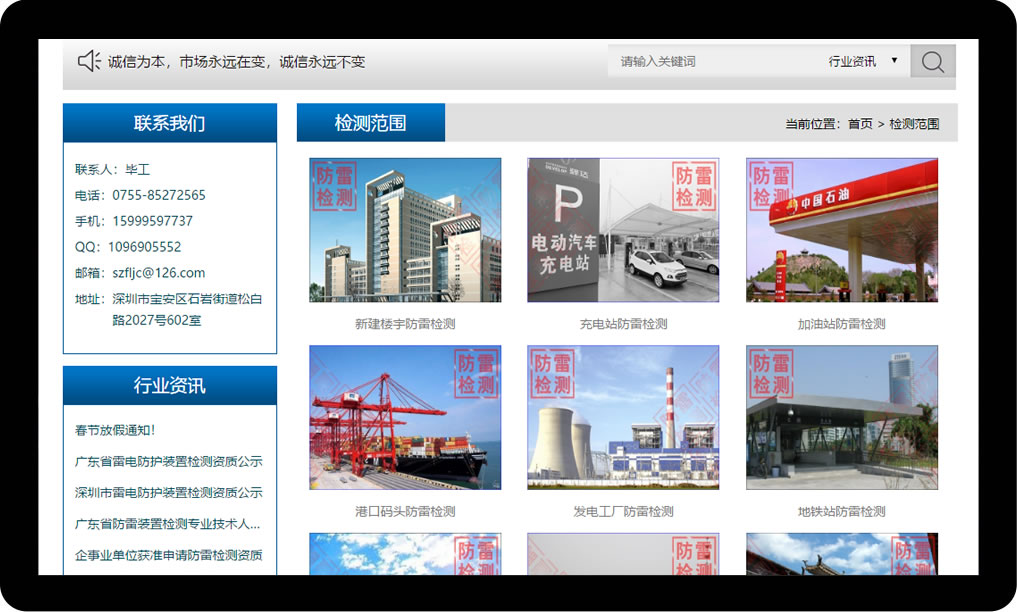The image size is (1017, 612).
Task: Open the 发电工厂防雷检测 power plant image
Action: pyautogui.click(x=623, y=418)
